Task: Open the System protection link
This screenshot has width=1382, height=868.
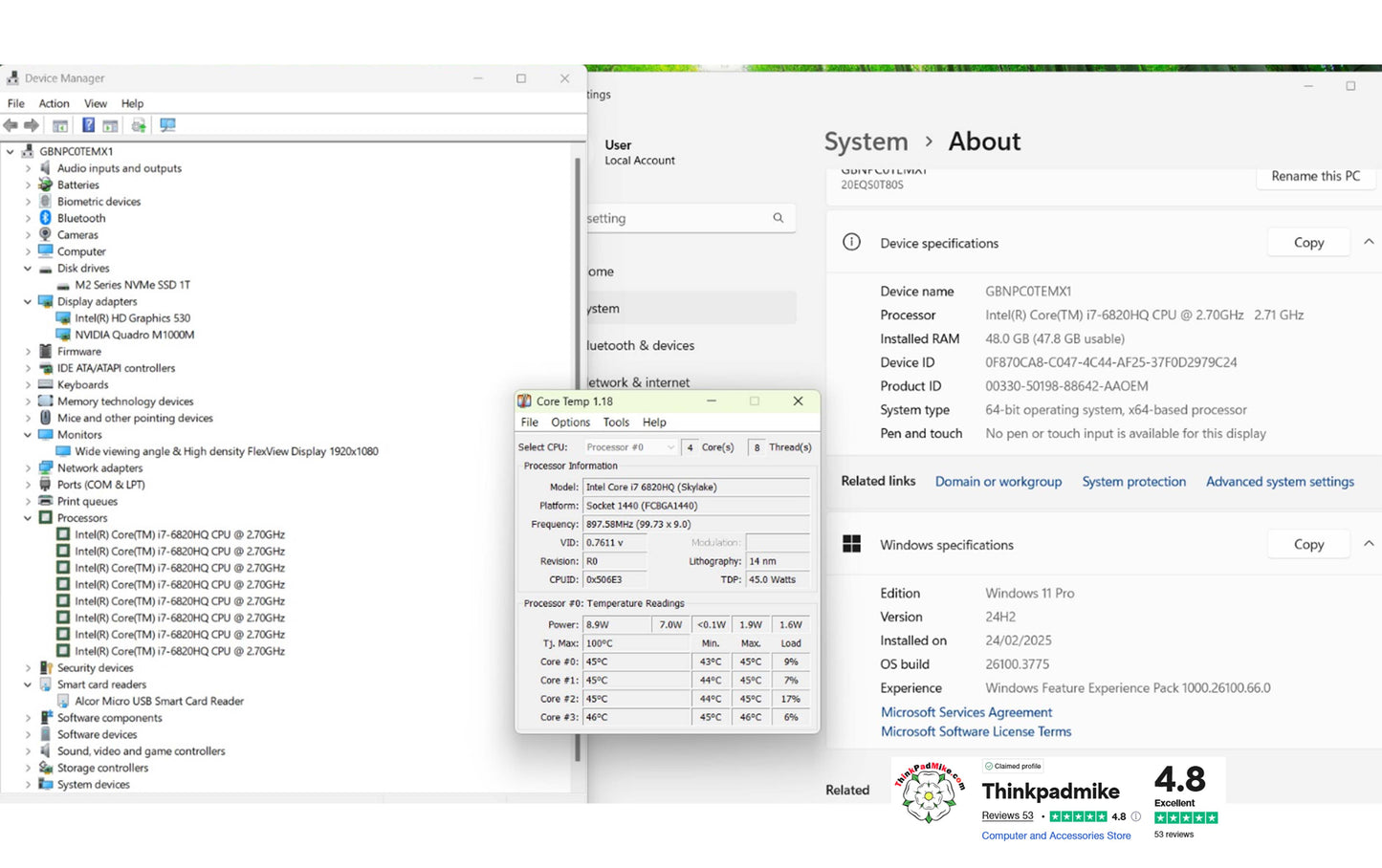Action: coord(1134,482)
